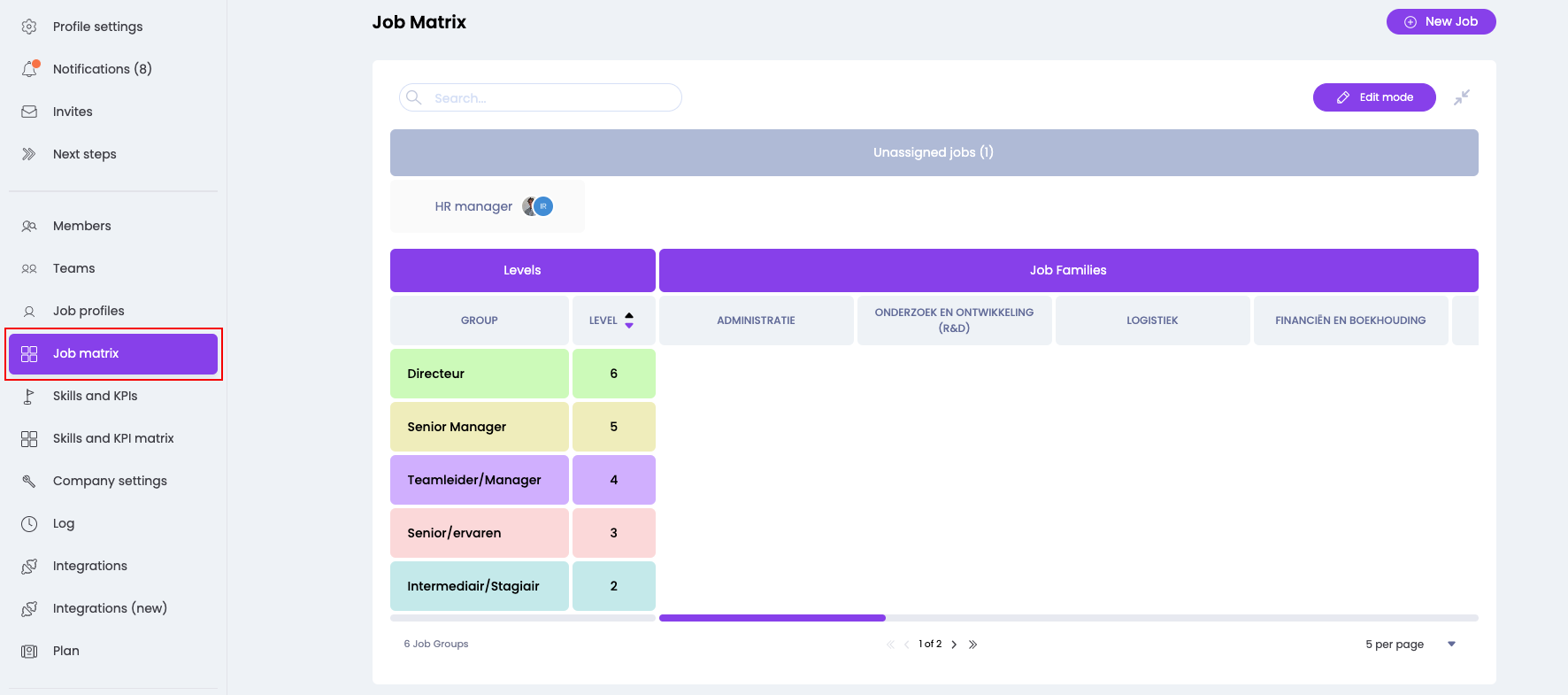Click the Company settings wrench icon

(29, 481)
